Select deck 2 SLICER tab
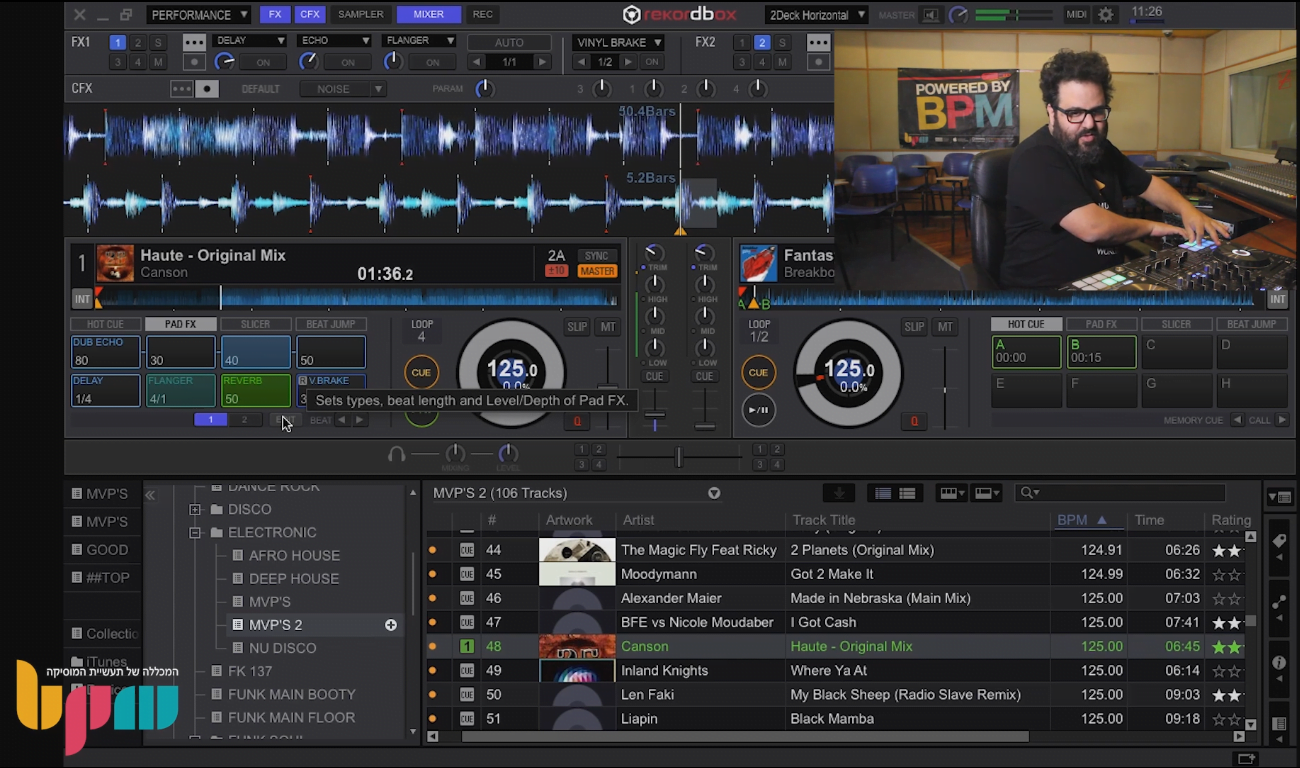The width and height of the screenshot is (1300, 768). (1176, 324)
